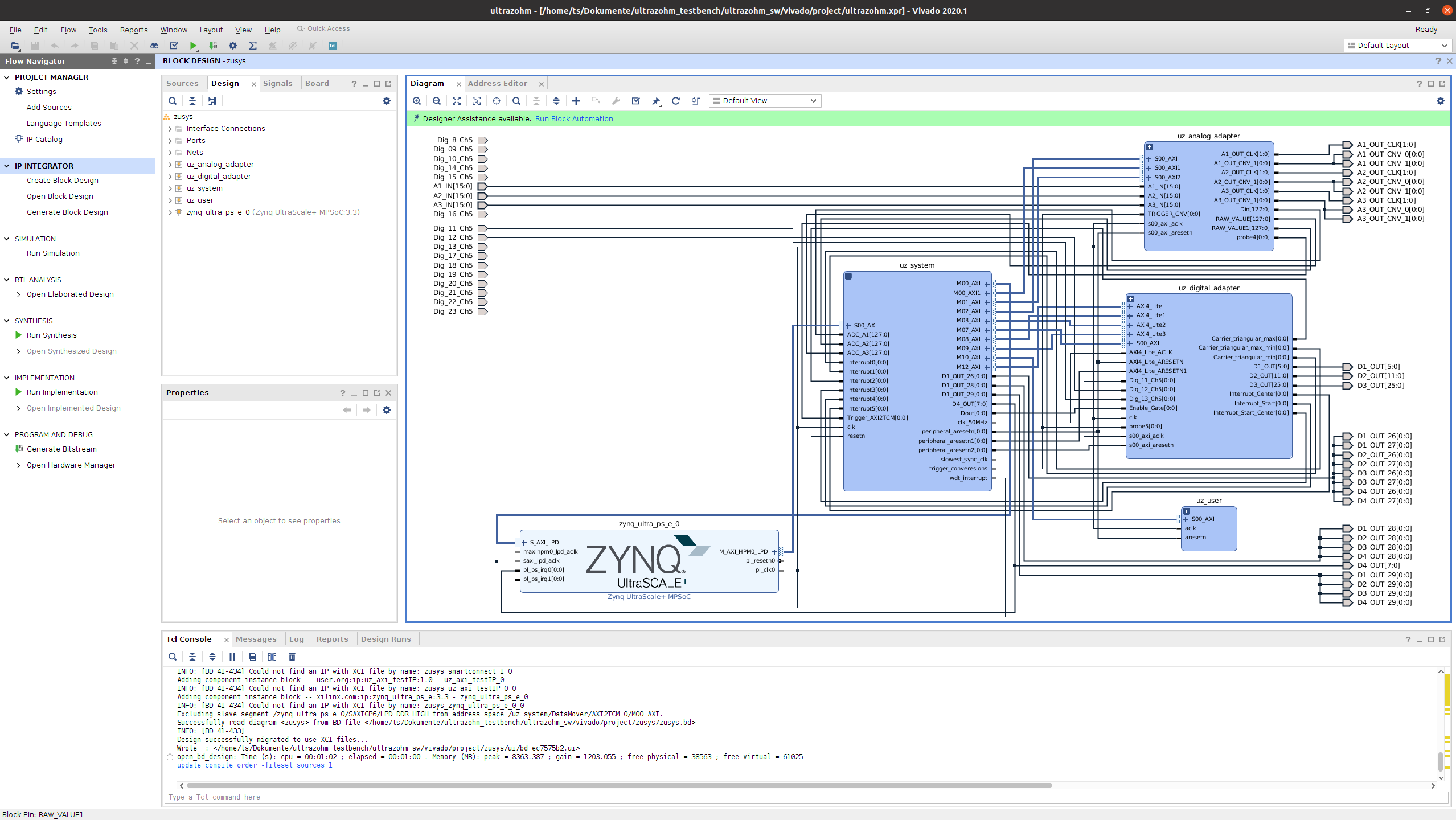
Task: Click the Tcl Console horizontal scrollbar
Action: 618,785
